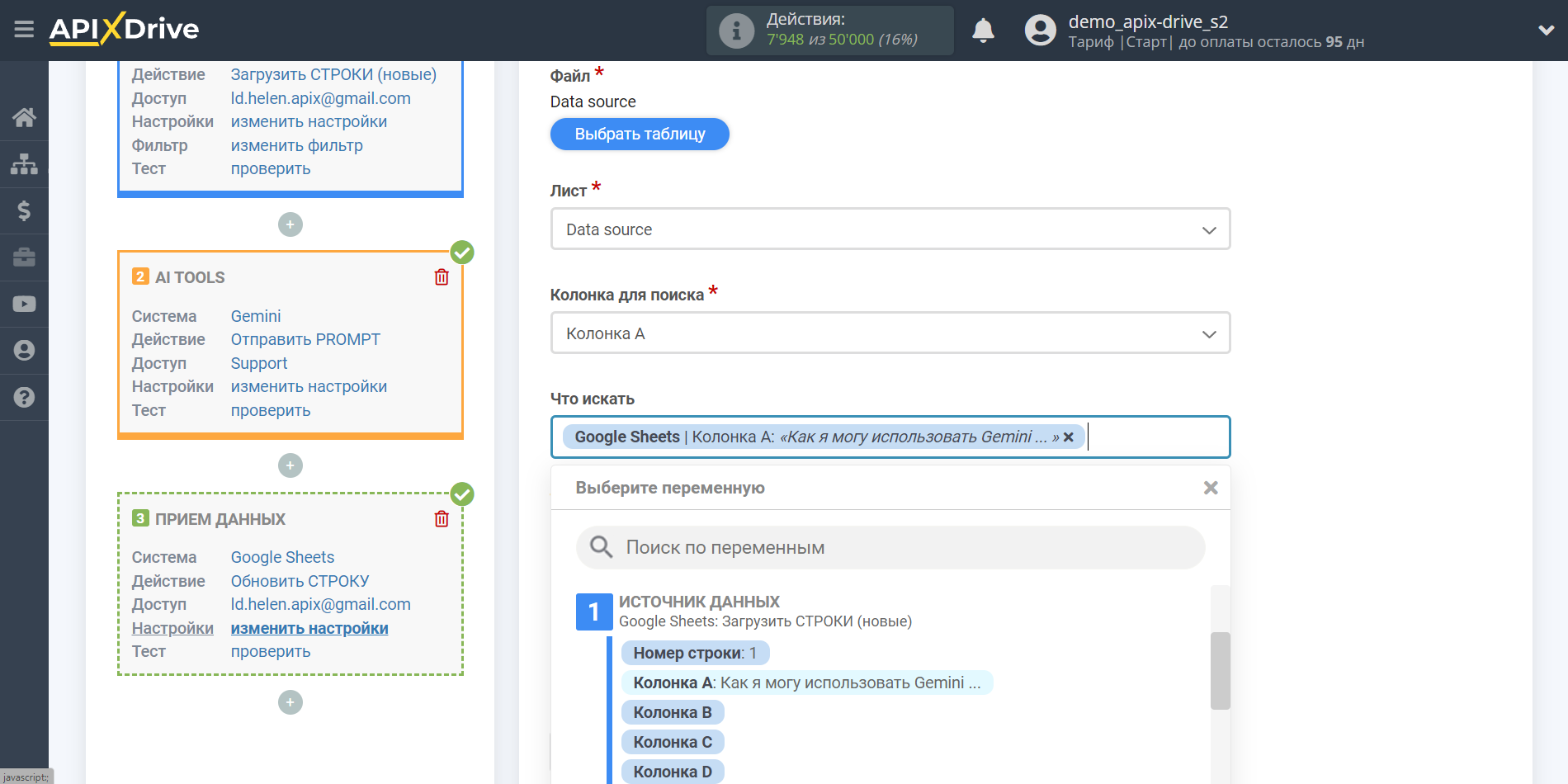Open connections sitemap icon in sidebar
This screenshot has width=1568, height=784.
point(24,164)
